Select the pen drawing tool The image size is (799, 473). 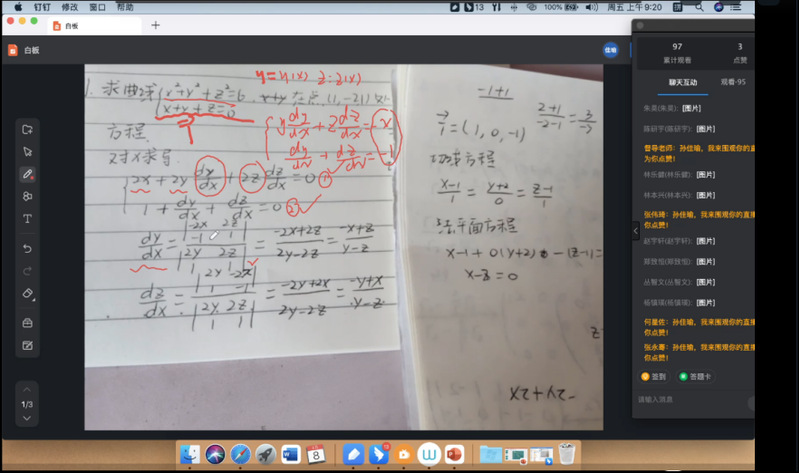pyautogui.click(x=27, y=174)
